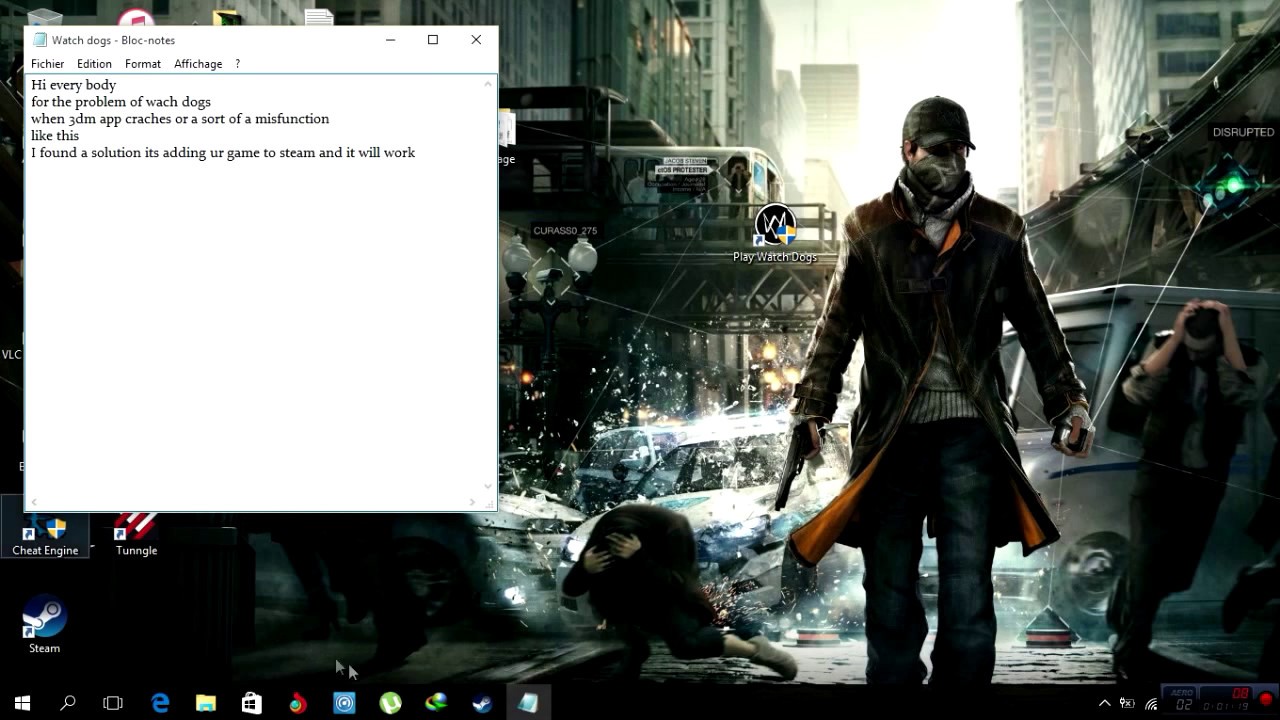The width and height of the screenshot is (1280, 720).
Task: Click the horizontal scrollbar left arrow in Notepad
Action: pyautogui.click(x=34, y=502)
